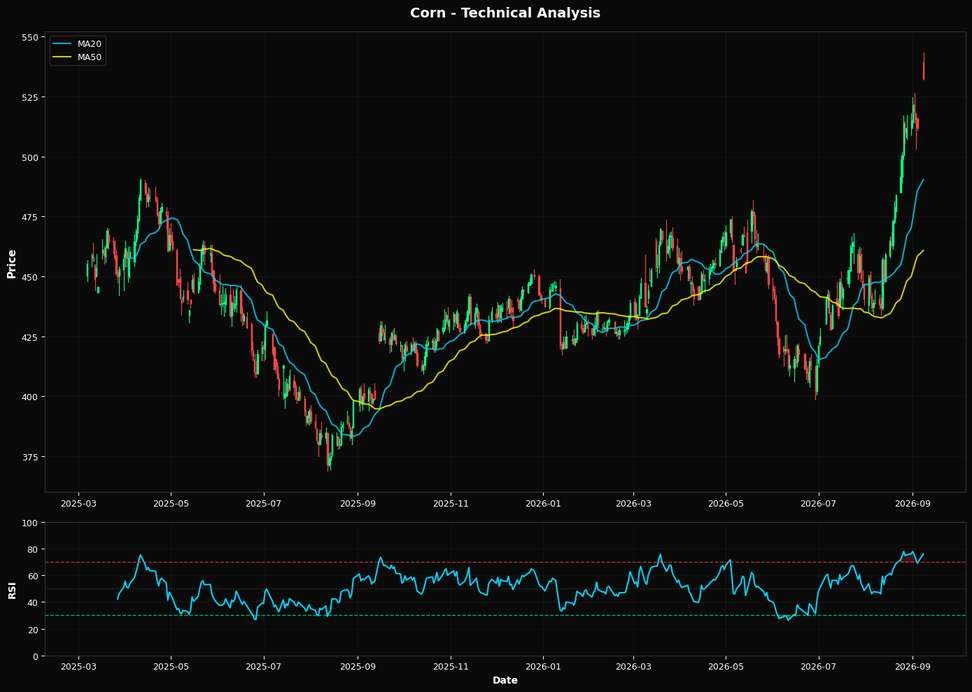Click 2025-05 date under the price chart

tap(171, 503)
